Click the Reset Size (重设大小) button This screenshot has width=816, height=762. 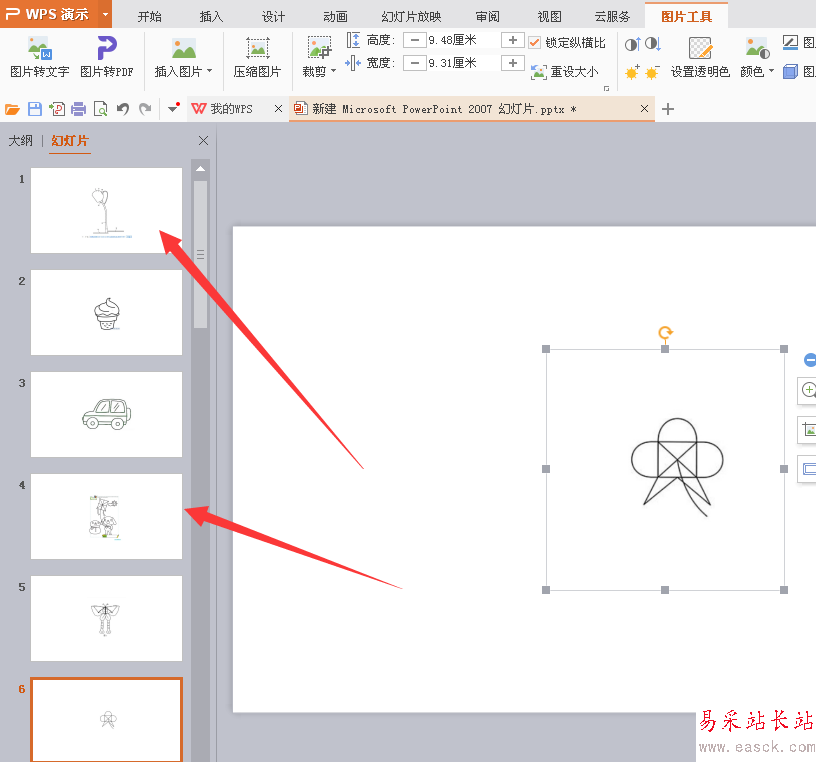coord(565,71)
